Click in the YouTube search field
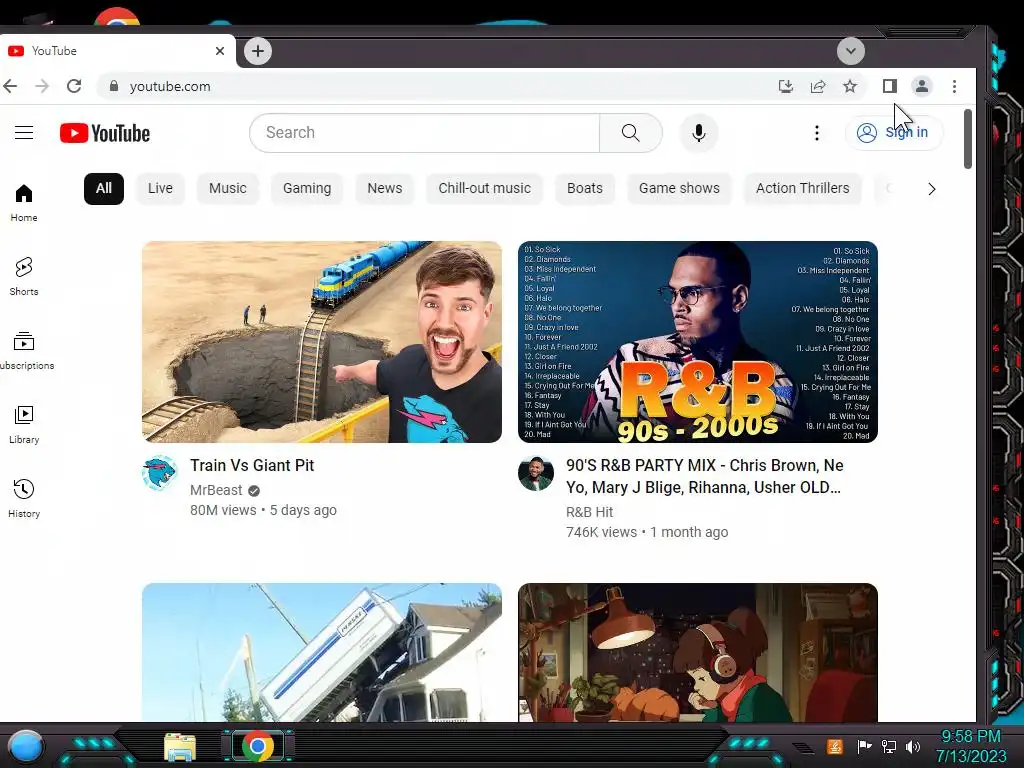This screenshot has width=1024, height=768. pyautogui.click(x=424, y=133)
